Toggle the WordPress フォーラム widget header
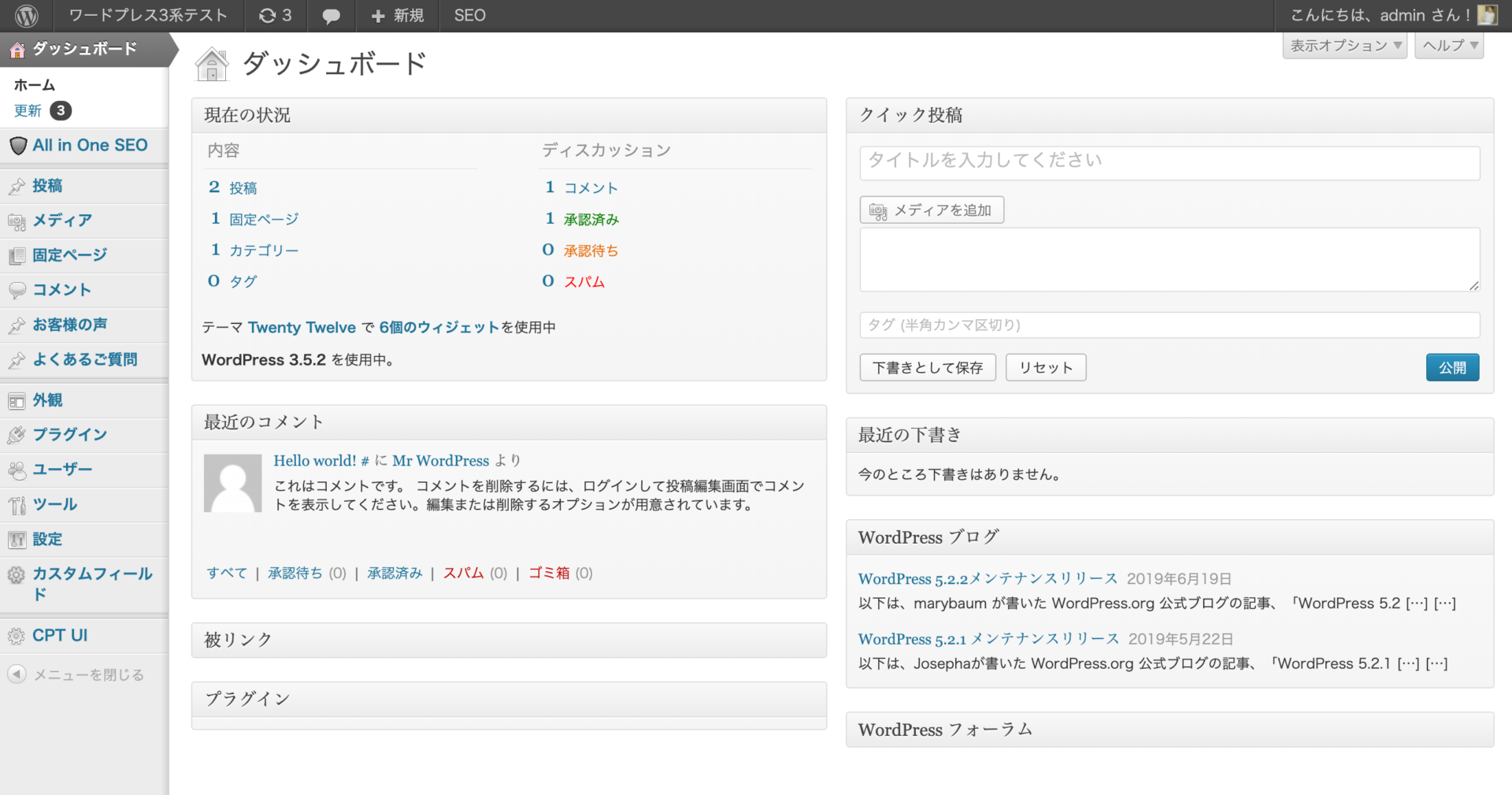The image size is (1512, 795). pyautogui.click(x=1169, y=730)
